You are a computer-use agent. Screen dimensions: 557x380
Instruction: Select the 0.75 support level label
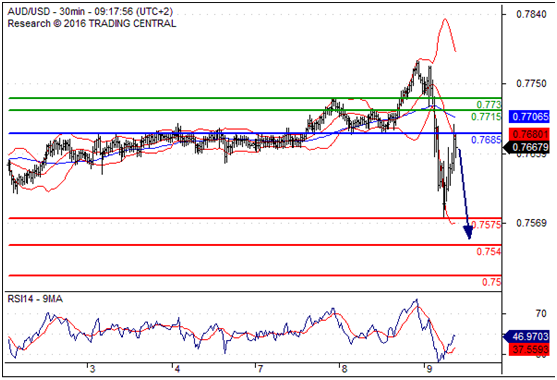click(x=492, y=282)
